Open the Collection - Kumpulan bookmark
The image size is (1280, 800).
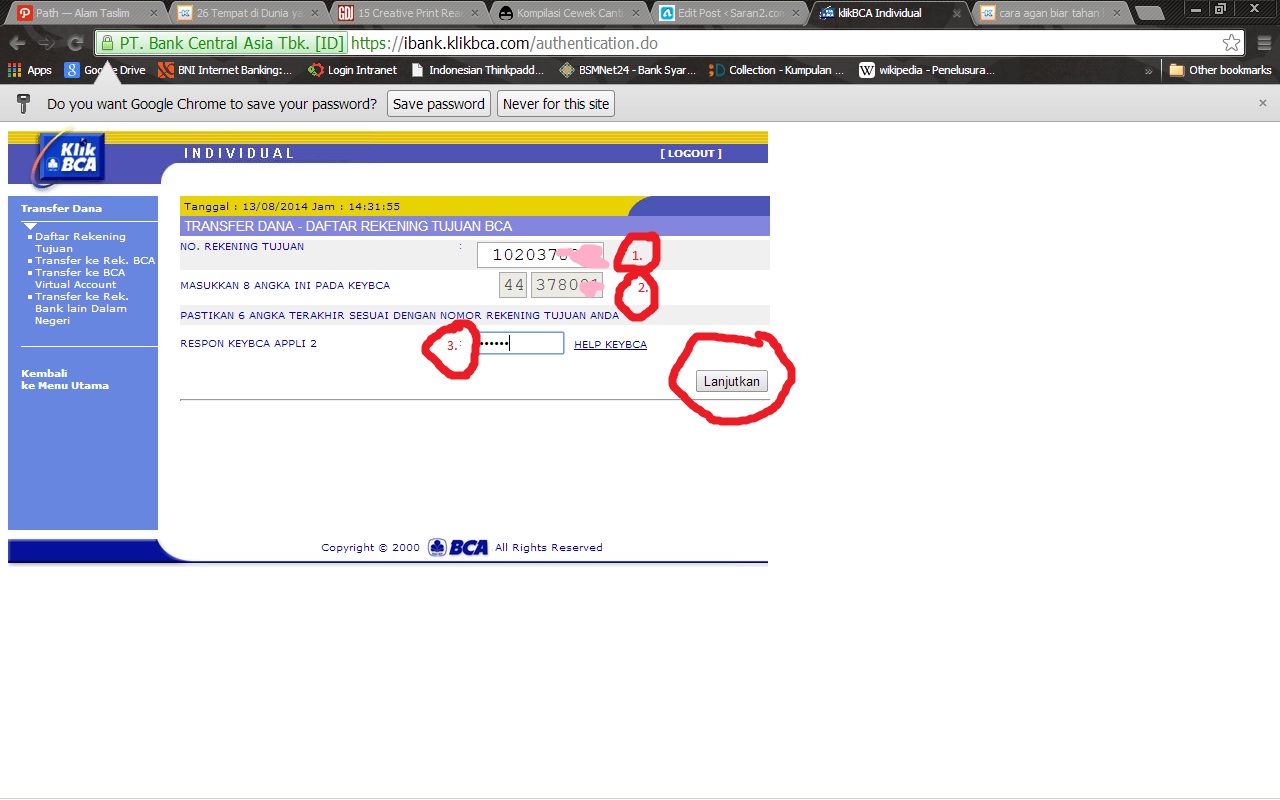tap(777, 70)
